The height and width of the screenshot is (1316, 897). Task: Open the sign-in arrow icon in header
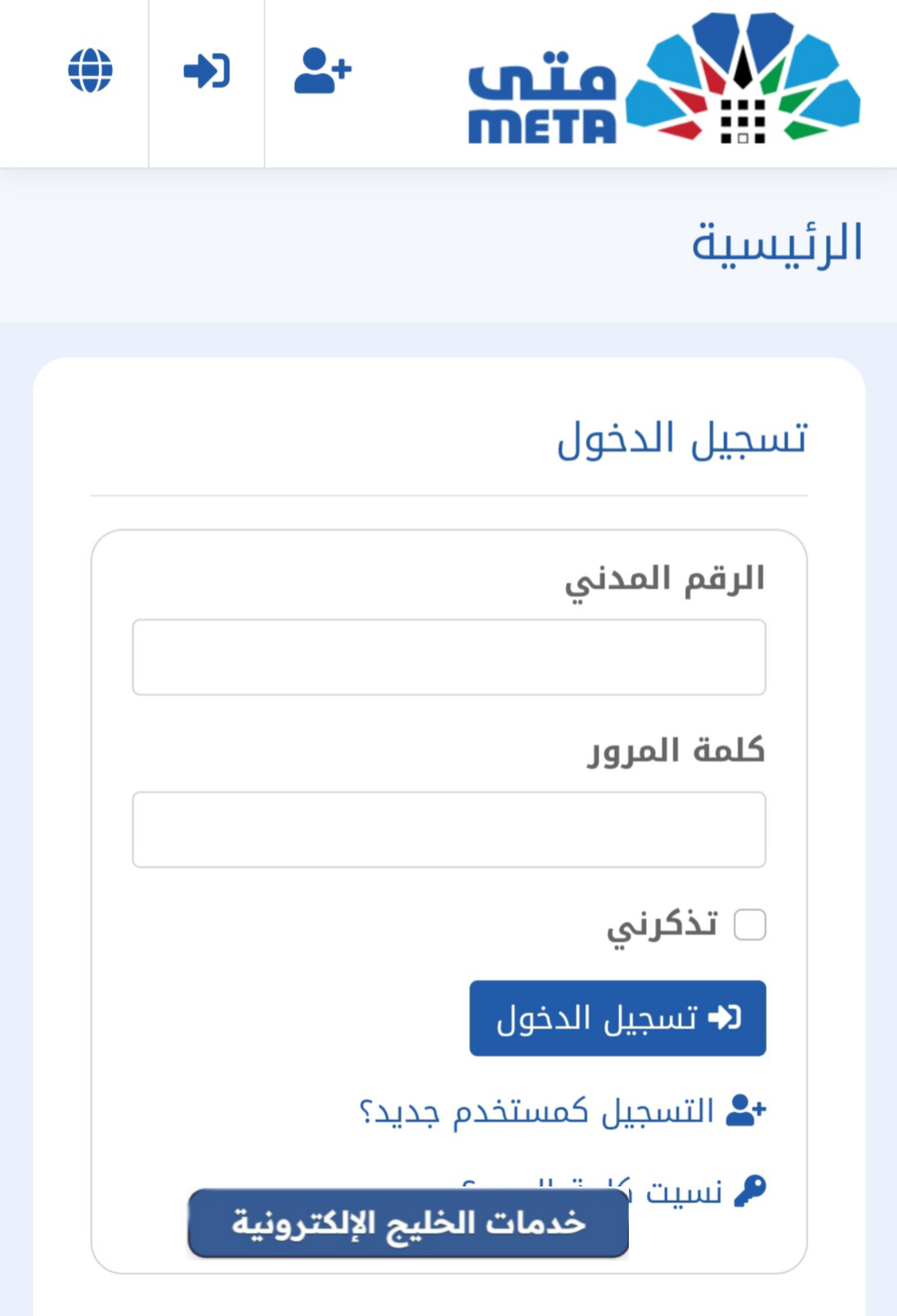coord(206,71)
